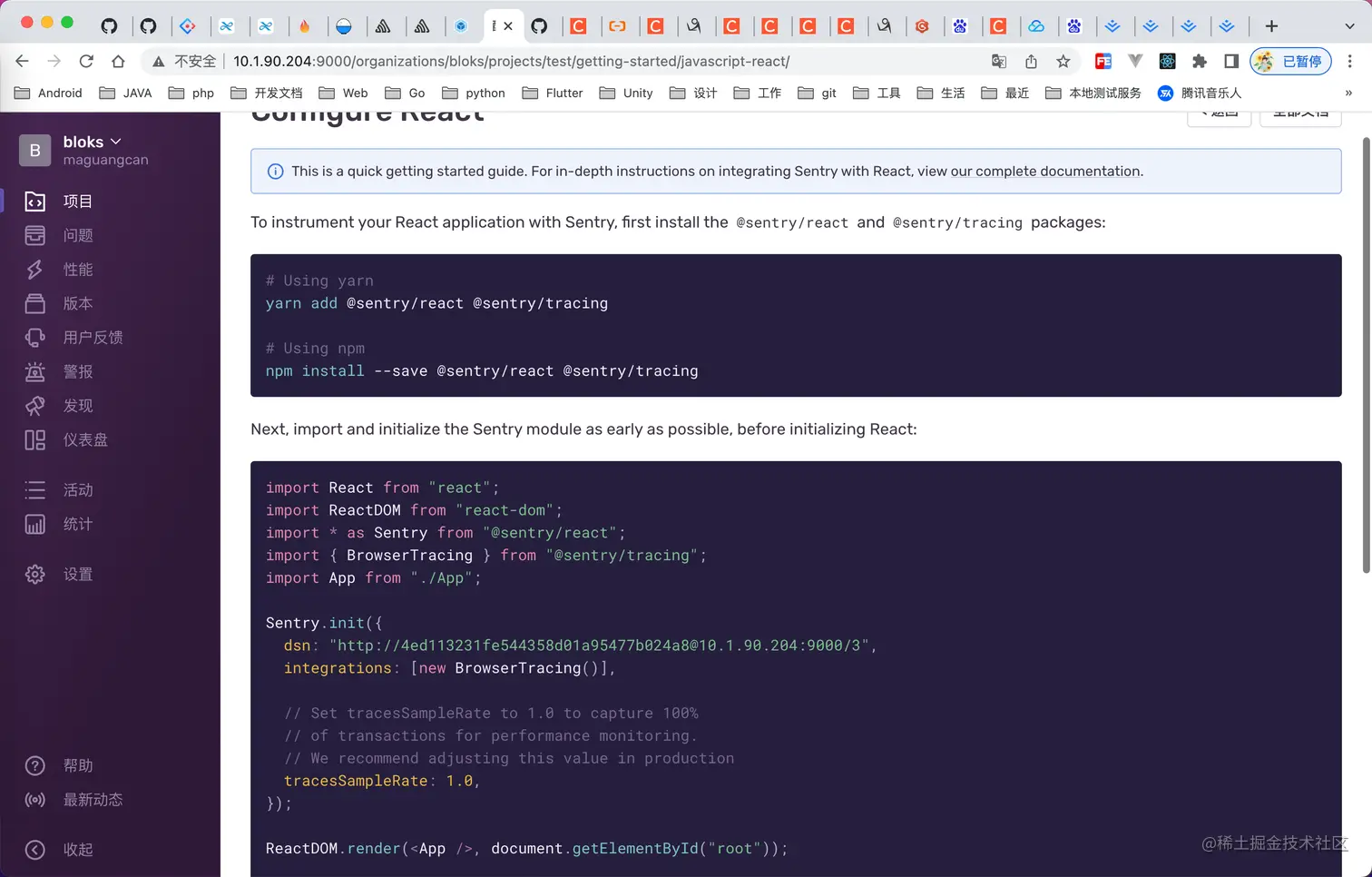Open the Chrome three-dot menu
This screenshot has width=1372, height=877.
pyautogui.click(x=1349, y=61)
